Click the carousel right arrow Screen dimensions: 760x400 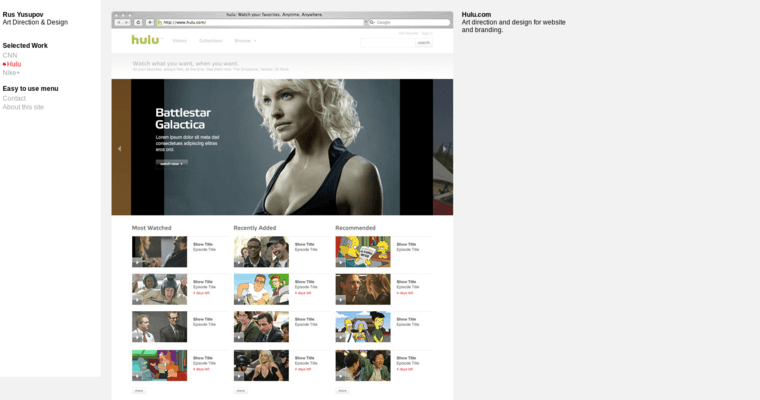[x=445, y=148]
